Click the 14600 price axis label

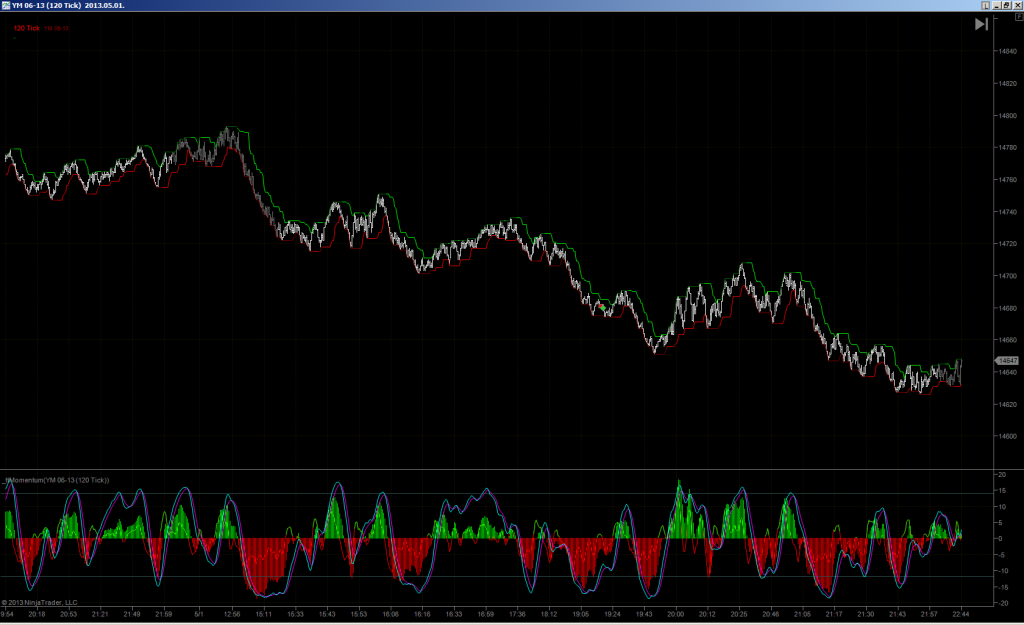click(1008, 436)
